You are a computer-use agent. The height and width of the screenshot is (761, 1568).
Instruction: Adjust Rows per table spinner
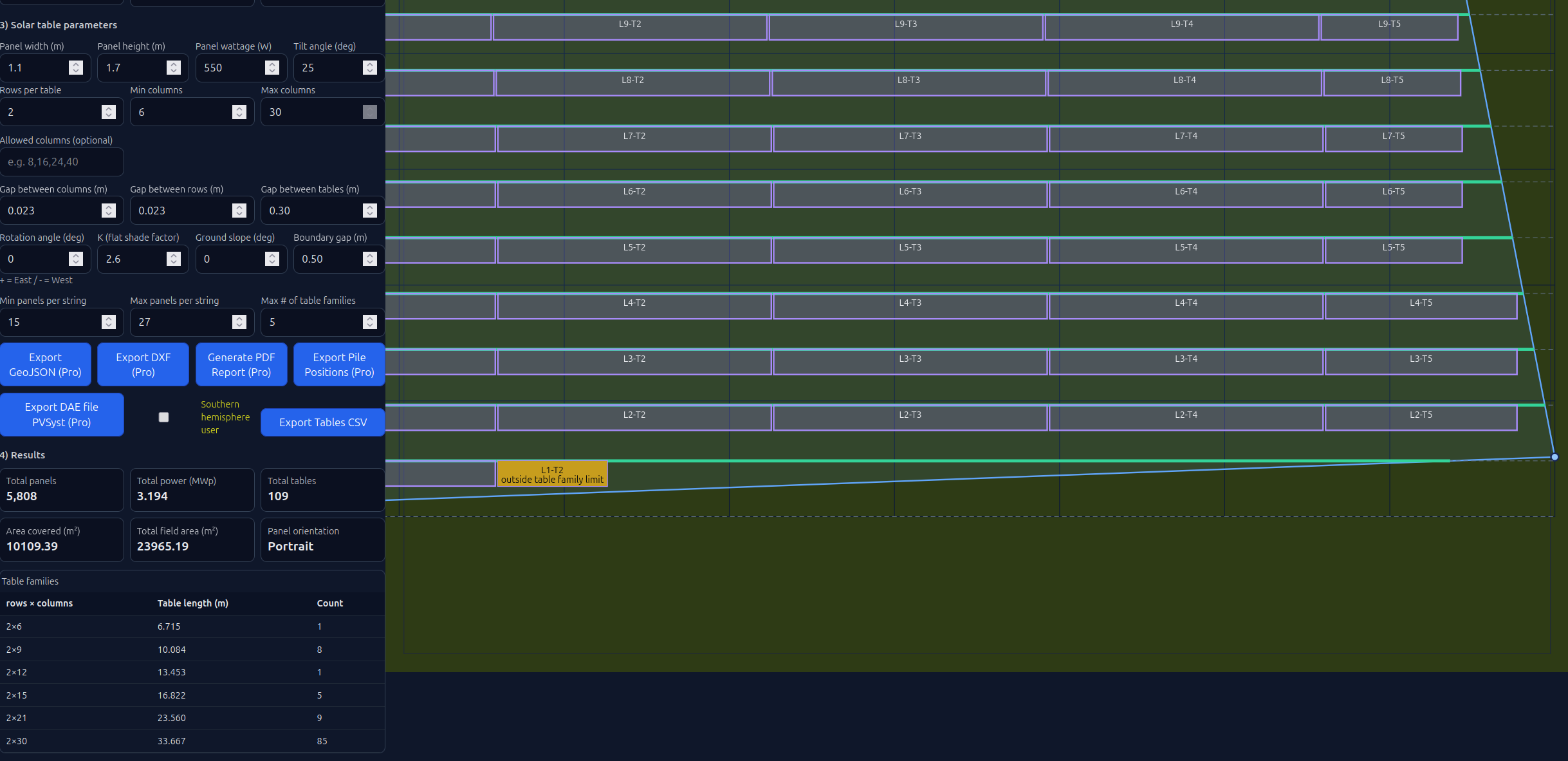(109, 112)
